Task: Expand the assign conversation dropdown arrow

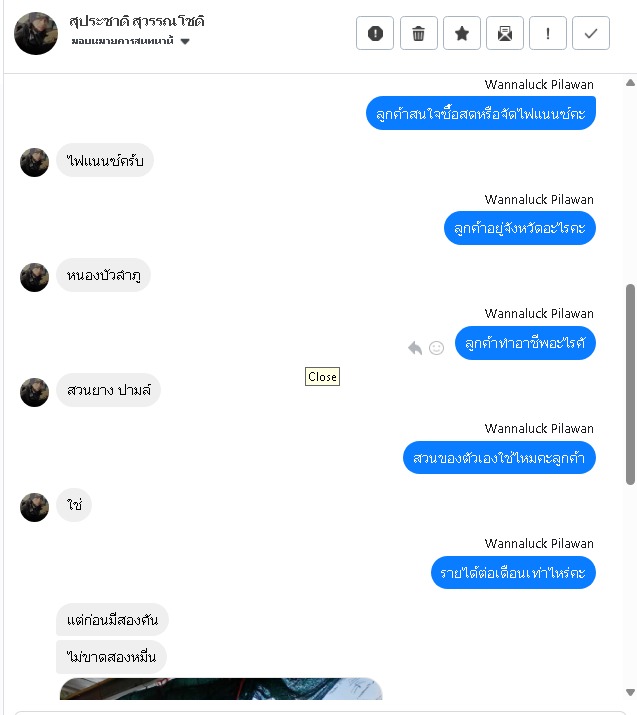Action: (x=185, y=41)
